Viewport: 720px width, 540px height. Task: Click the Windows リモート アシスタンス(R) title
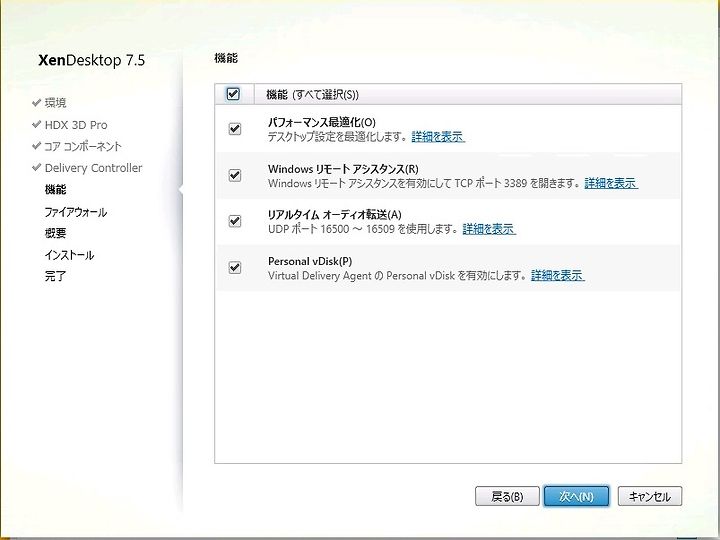pyautogui.click(x=343, y=169)
